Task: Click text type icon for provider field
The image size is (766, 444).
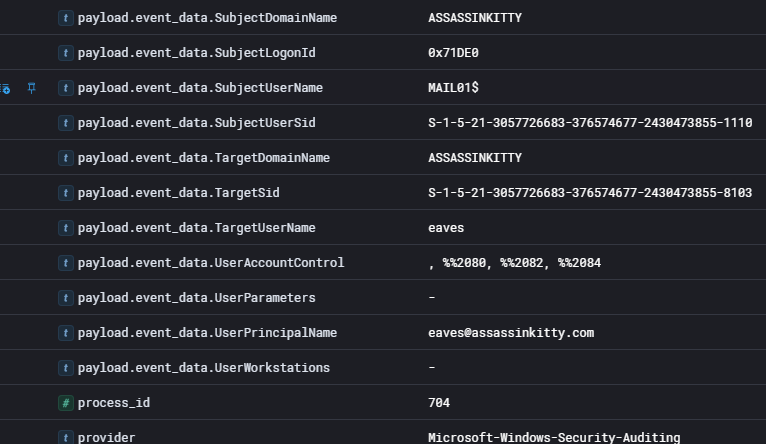Action: 66,437
